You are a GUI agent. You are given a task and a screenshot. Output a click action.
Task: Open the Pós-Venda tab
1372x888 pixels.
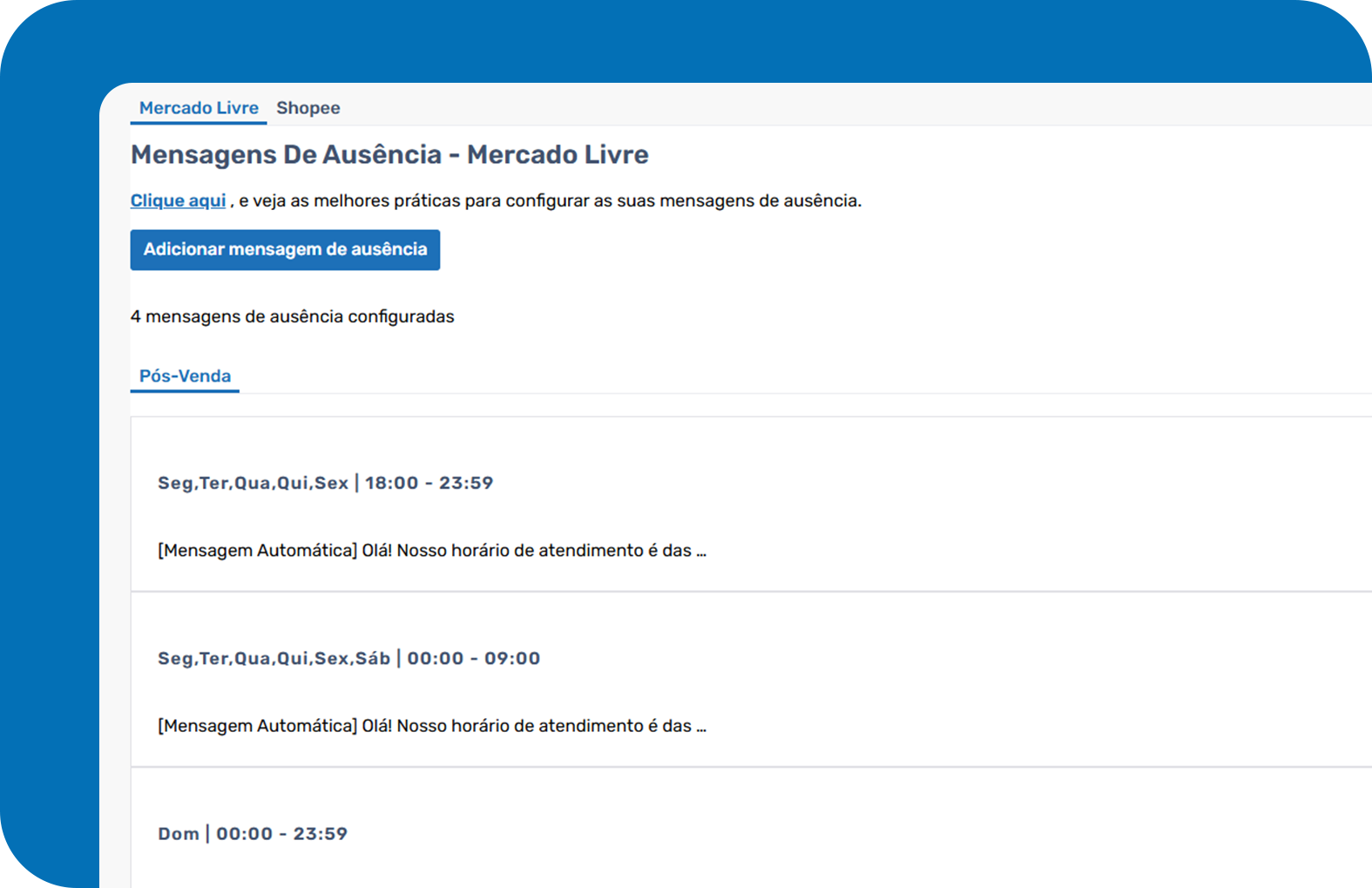[185, 376]
